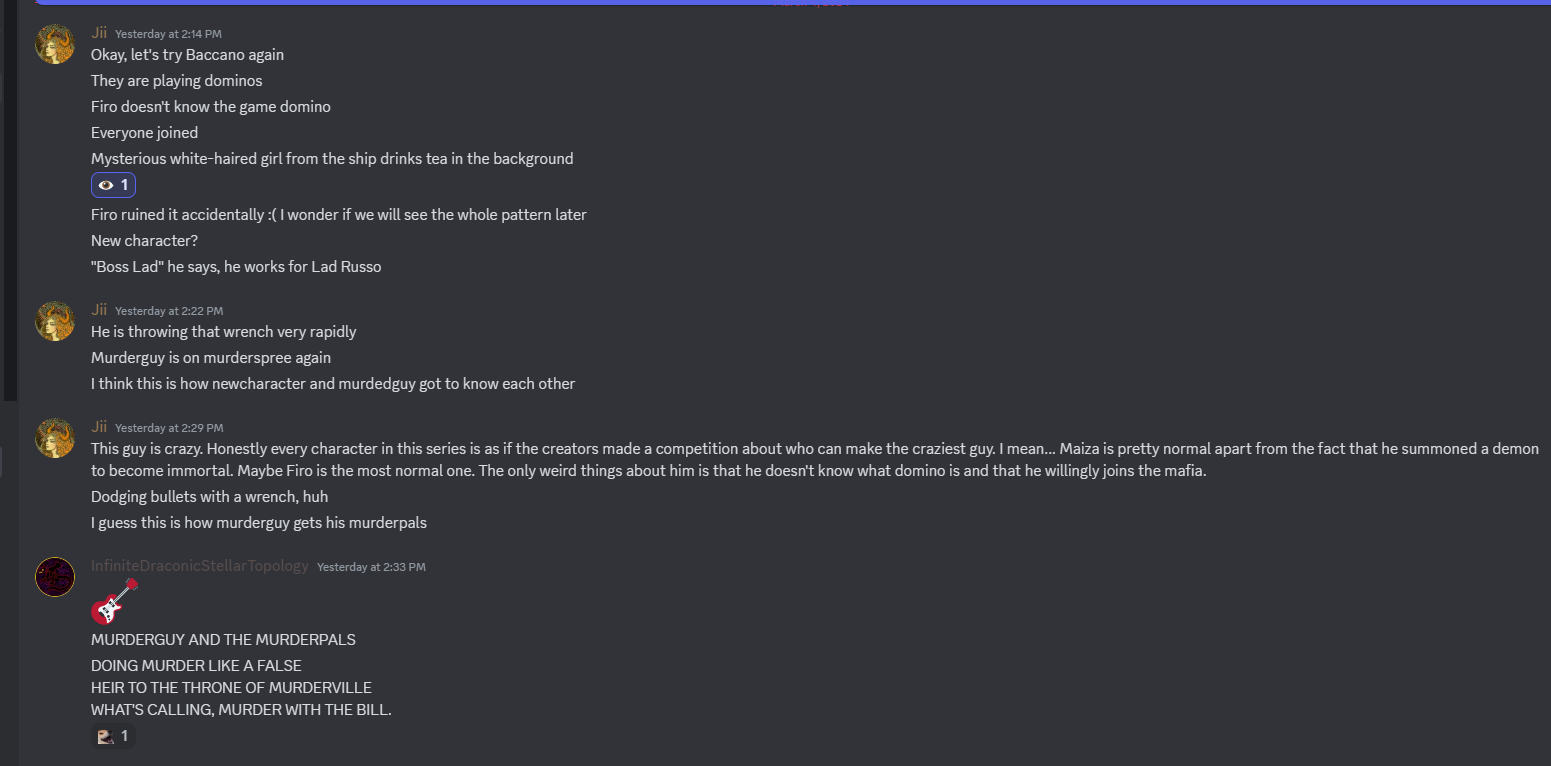
Task: Toggle the eye emoji reaction
Action: [x=113, y=185]
